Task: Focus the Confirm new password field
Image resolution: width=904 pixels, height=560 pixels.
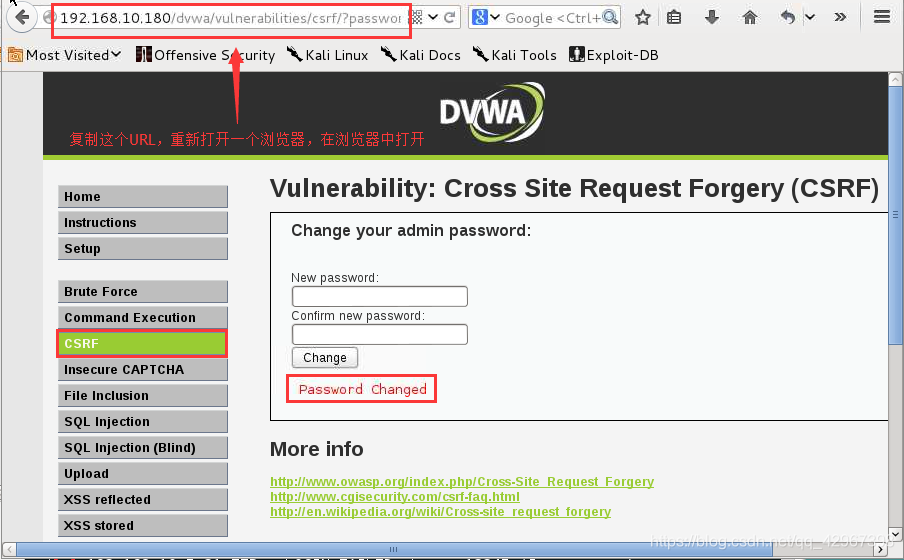Action: point(379,335)
